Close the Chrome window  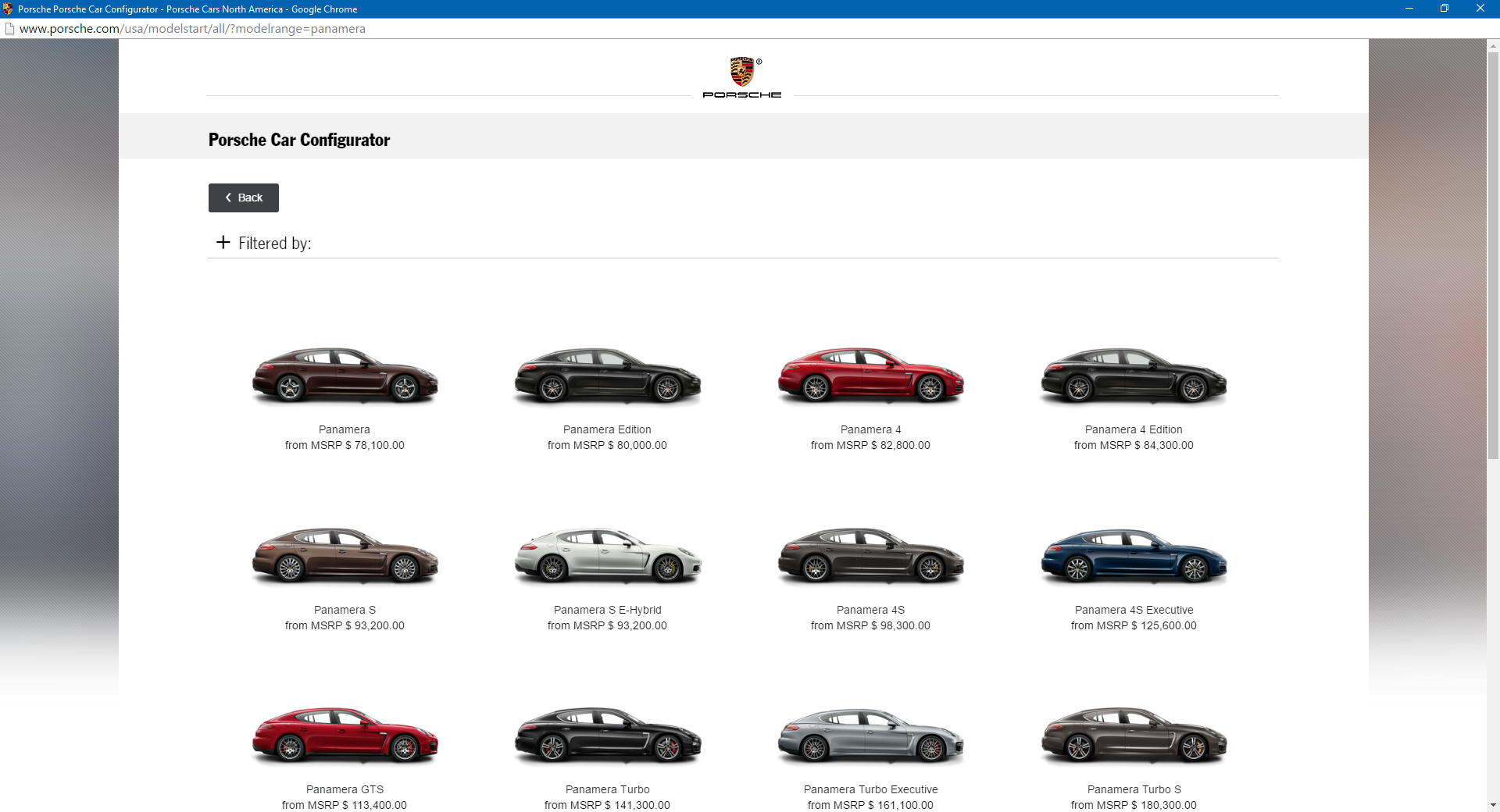pos(1480,9)
